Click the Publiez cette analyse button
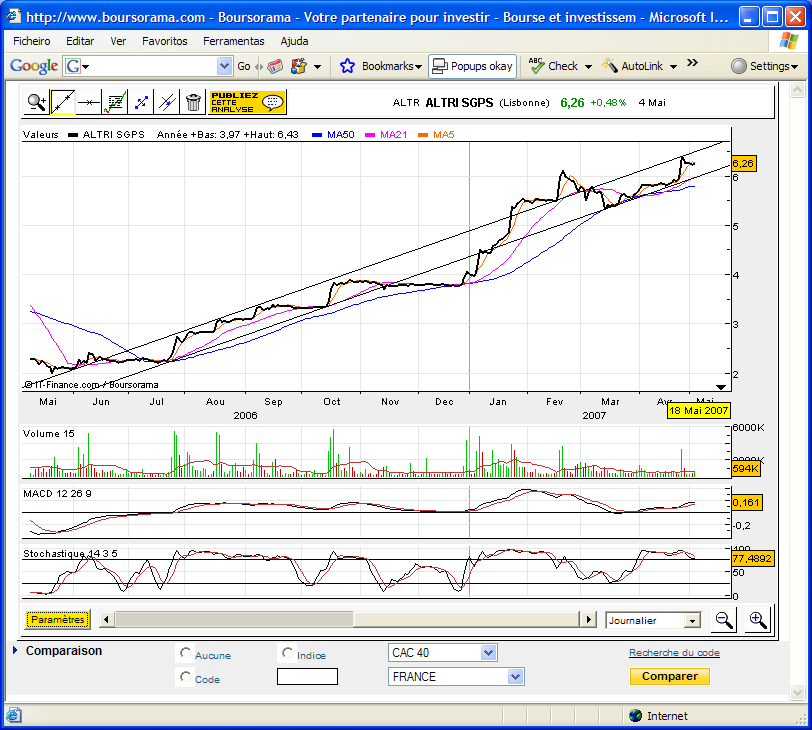Screen dimensions: 812x730 click(x=247, y=102)
